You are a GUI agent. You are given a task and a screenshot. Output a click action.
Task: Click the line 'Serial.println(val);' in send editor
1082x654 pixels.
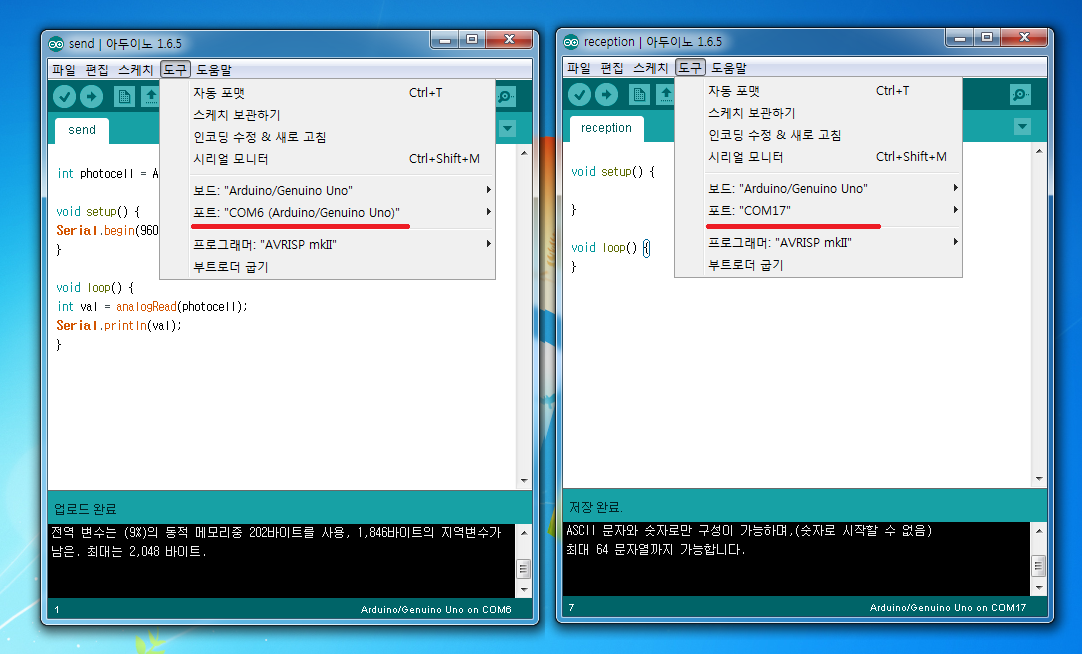(x=119, y=326)
